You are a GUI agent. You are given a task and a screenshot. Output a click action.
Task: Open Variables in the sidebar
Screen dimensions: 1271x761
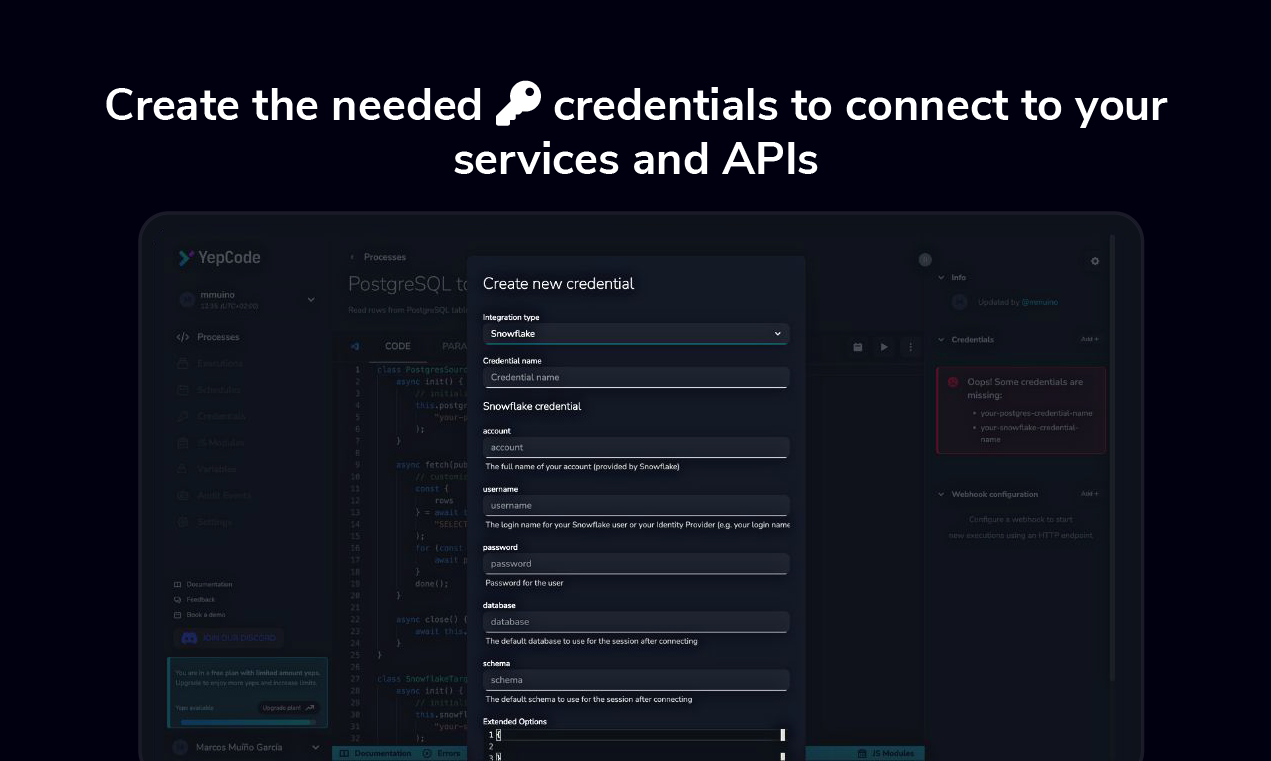coord(208,469)
